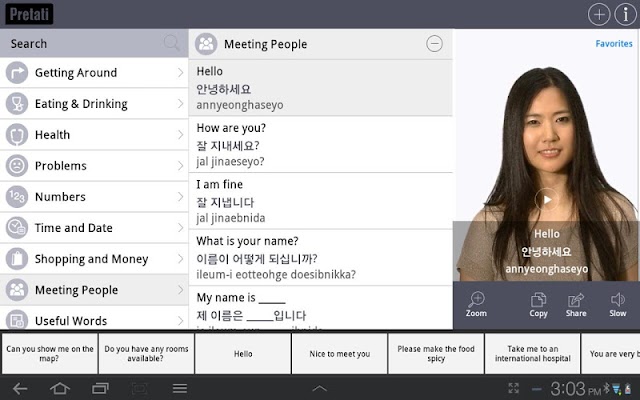Tap the Problems sad-face icon

pos(17,166)
